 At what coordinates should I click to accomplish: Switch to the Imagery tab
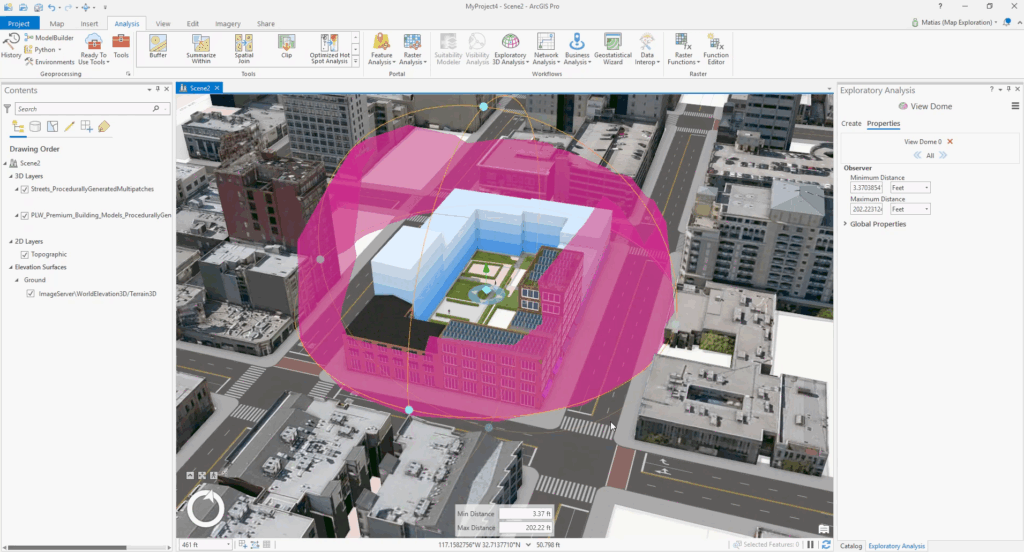[228, 24]
